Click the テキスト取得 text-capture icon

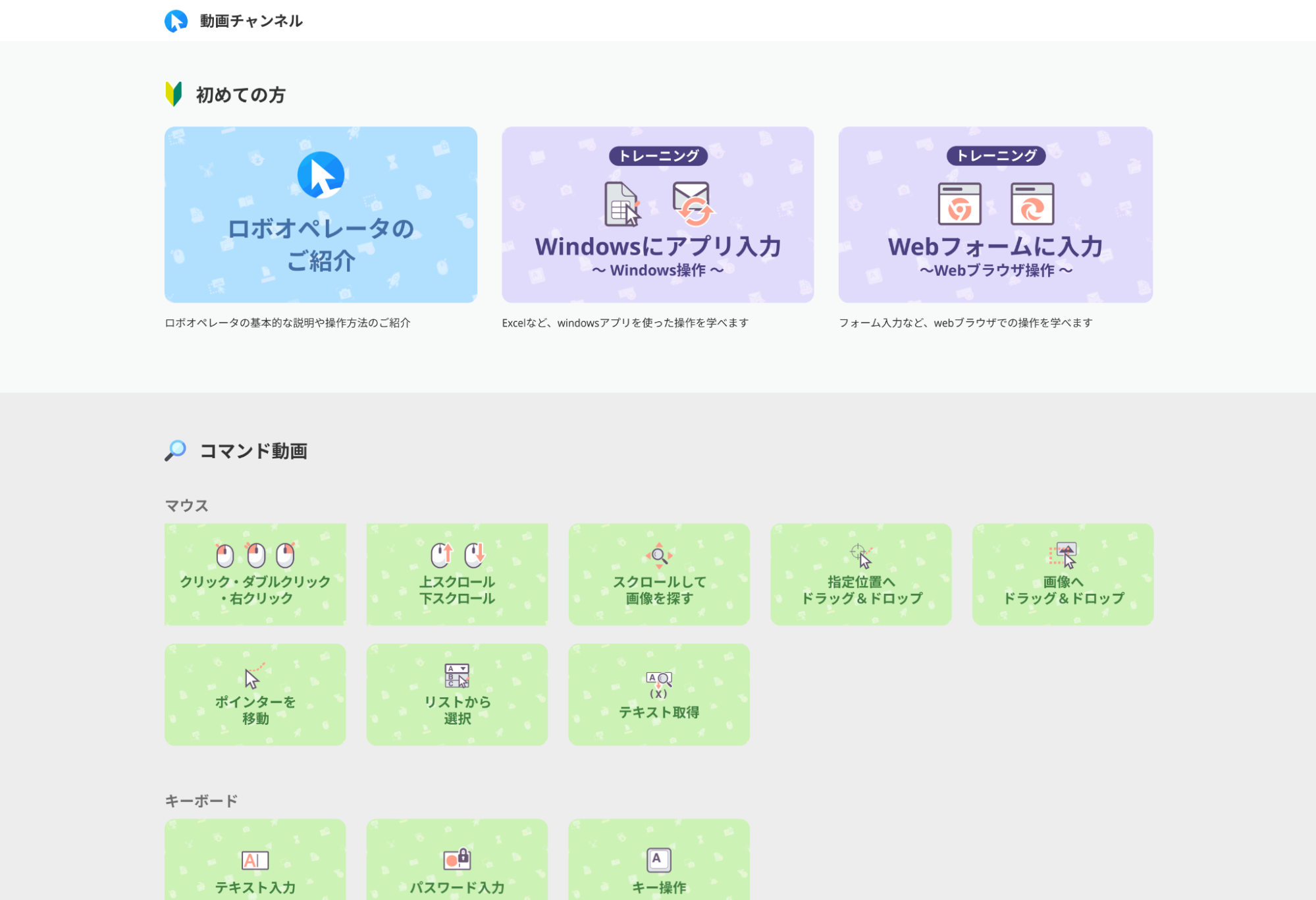[658, 684]
